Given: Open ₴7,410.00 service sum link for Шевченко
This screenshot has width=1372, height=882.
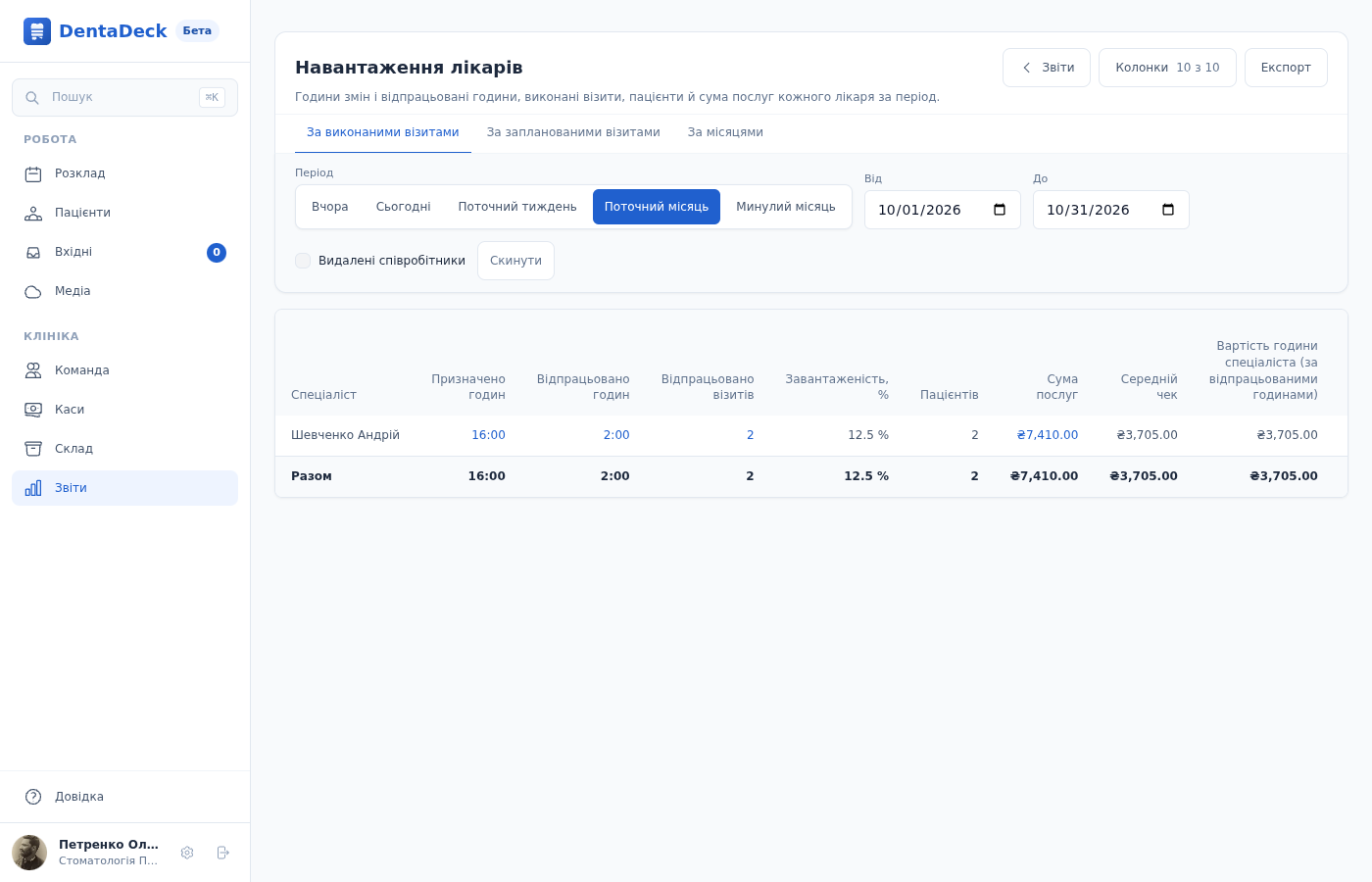Looking at the screenshot, I should coord(1048,435).
